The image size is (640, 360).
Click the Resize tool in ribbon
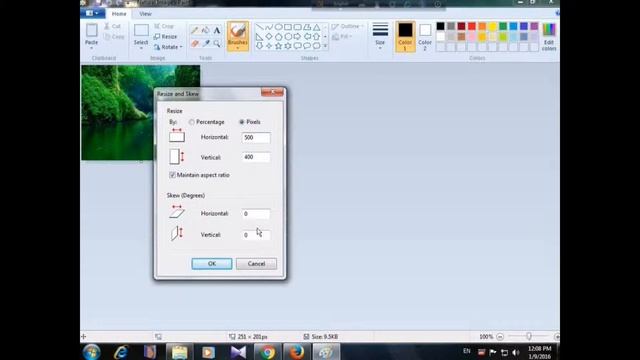tap(165, 37)
